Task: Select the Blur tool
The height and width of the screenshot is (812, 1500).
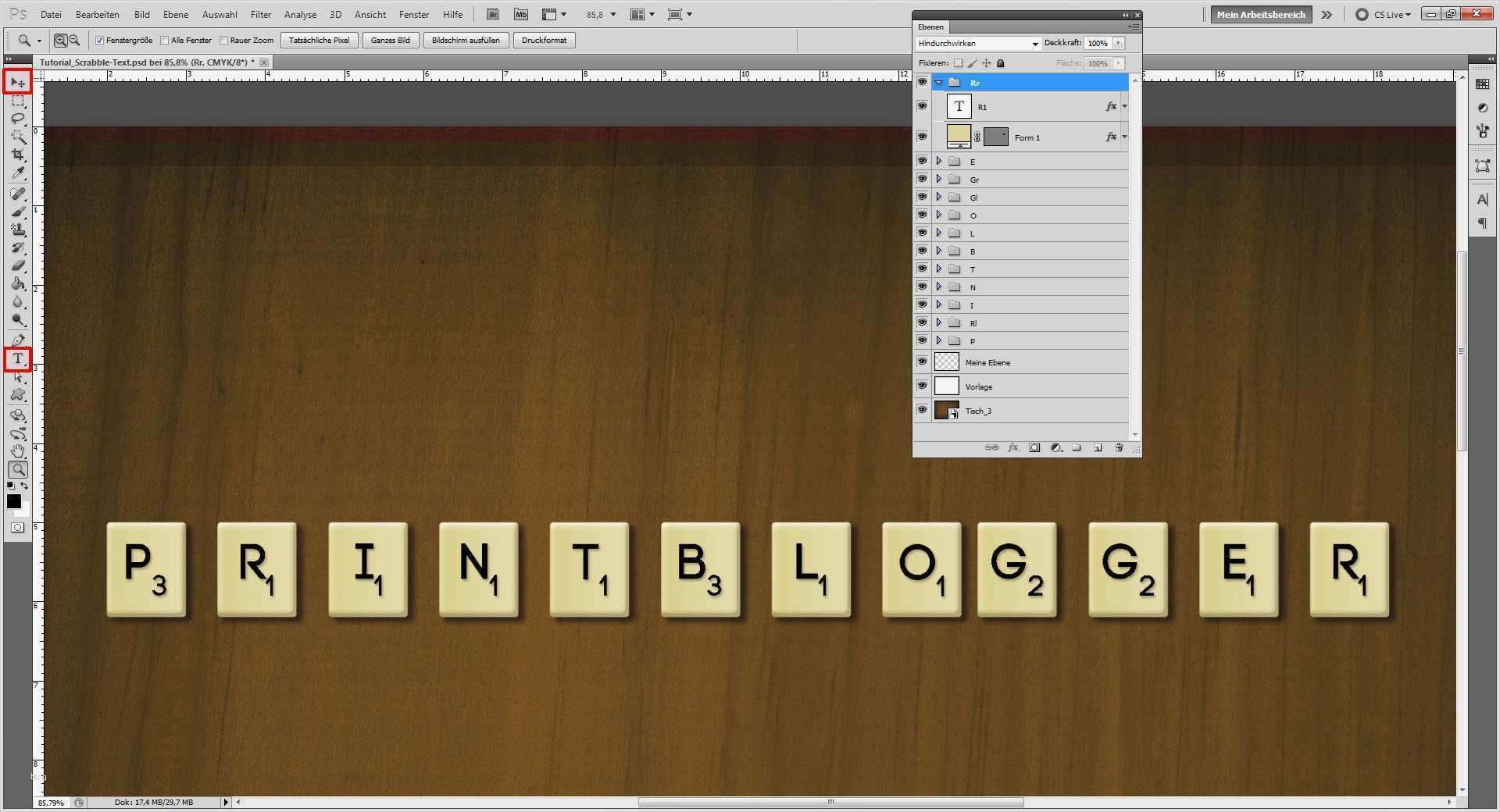Action: 18,301
